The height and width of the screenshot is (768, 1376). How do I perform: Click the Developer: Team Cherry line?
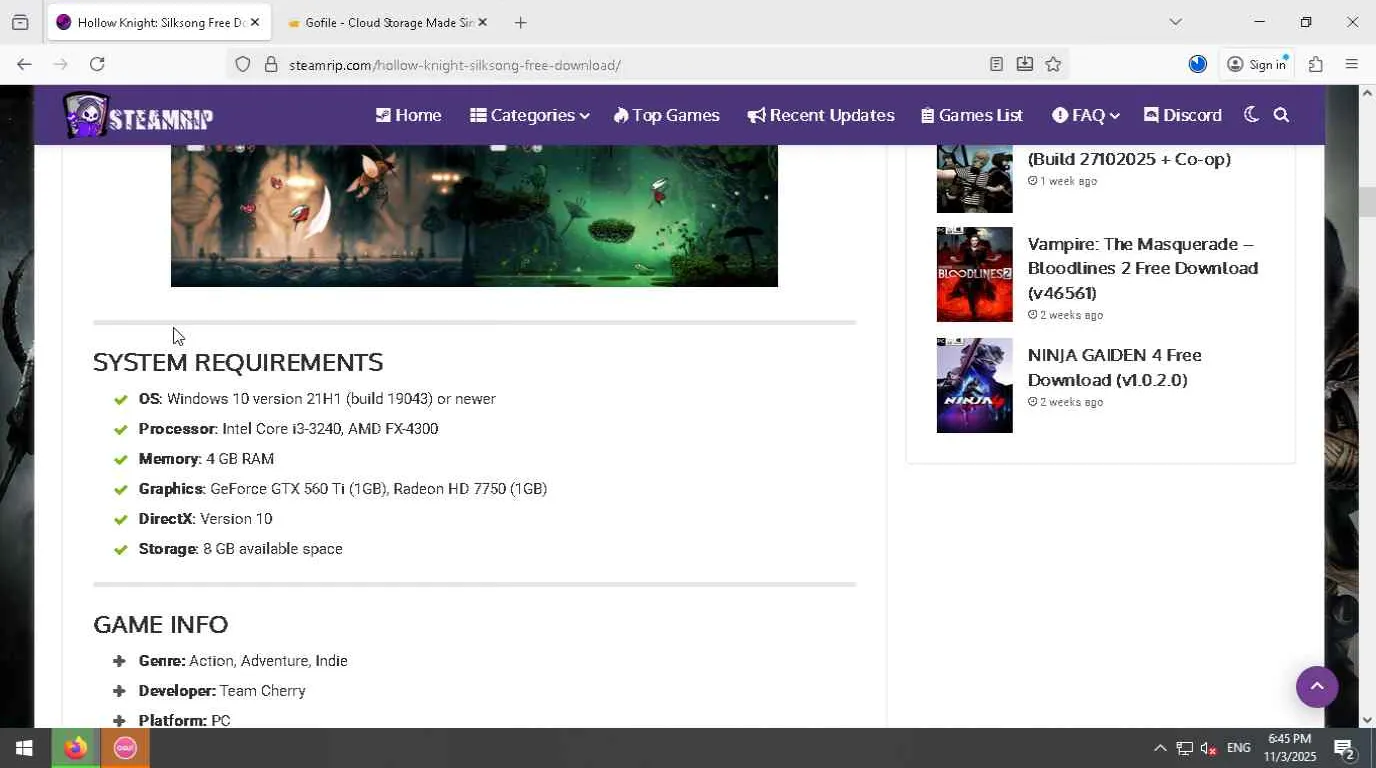click(222, 691)
